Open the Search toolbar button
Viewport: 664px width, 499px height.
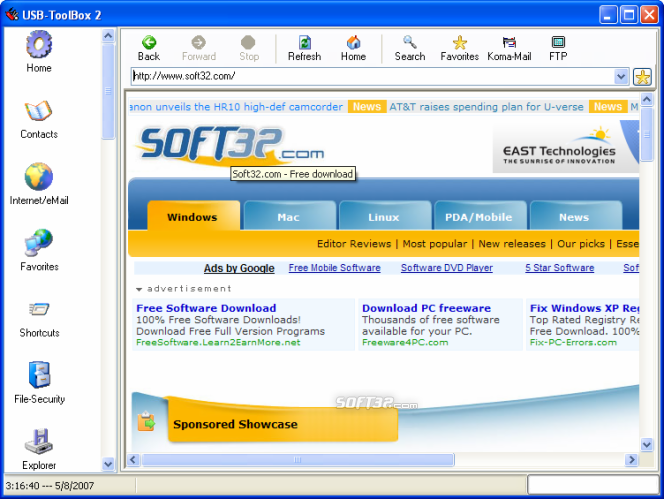point(409,48)
